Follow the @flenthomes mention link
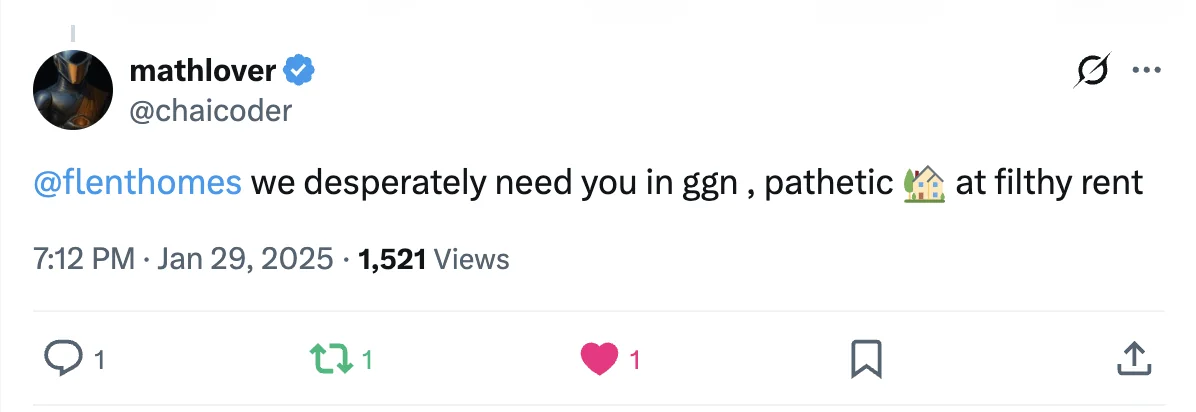 (138, 184)
